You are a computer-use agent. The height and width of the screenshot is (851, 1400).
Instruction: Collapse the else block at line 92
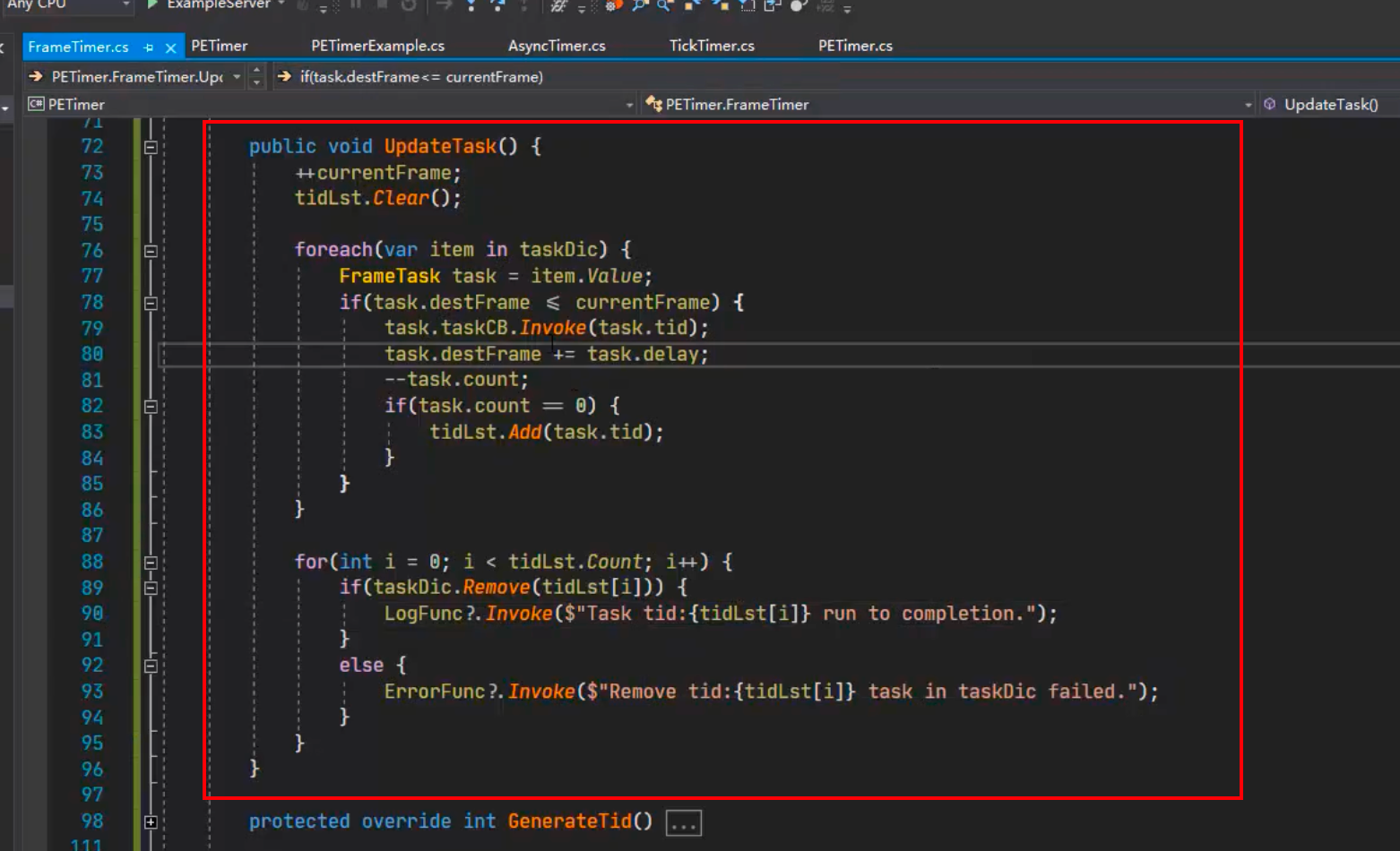click(x=151, y=666)
